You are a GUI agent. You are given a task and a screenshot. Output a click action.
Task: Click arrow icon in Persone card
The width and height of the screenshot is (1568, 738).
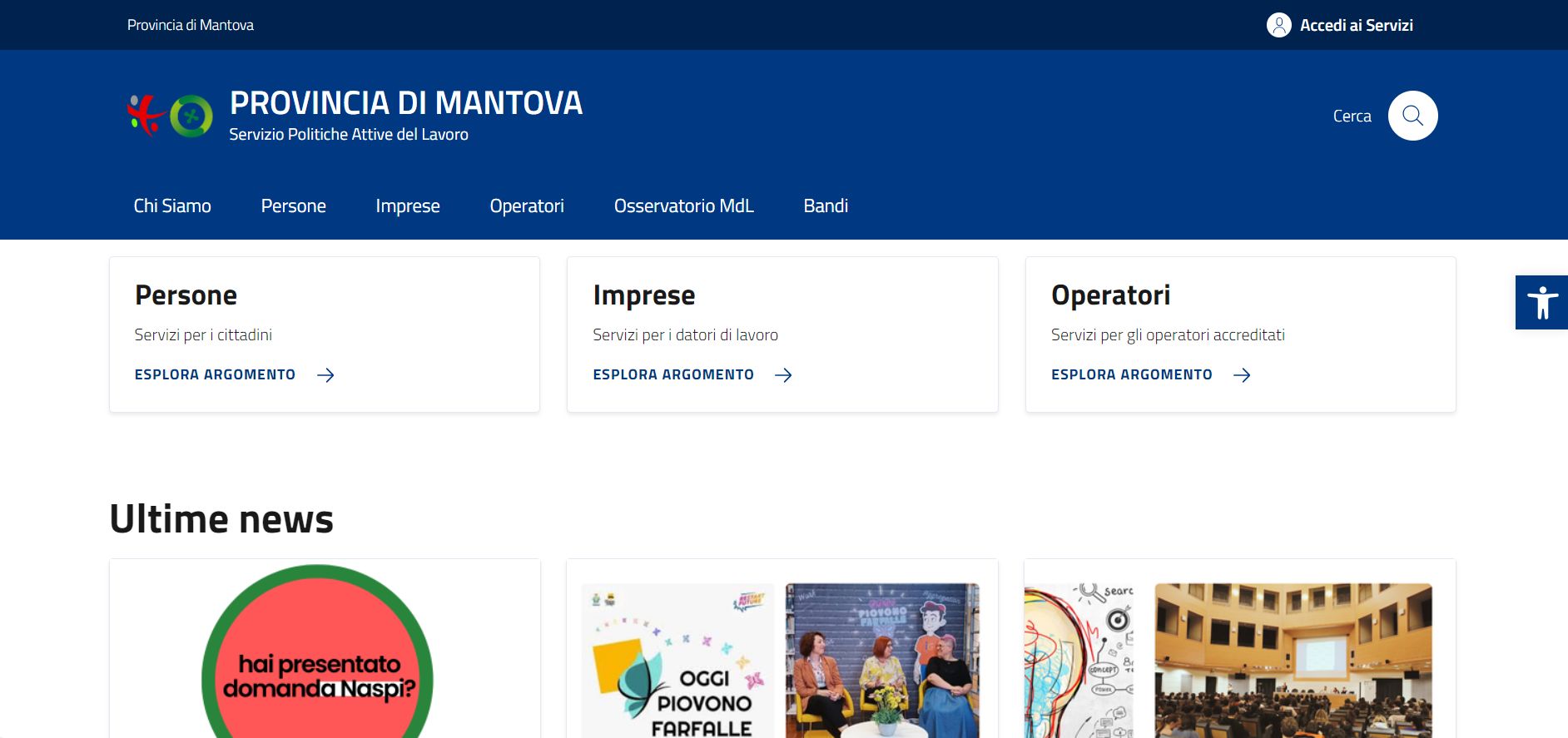point(325,375)
